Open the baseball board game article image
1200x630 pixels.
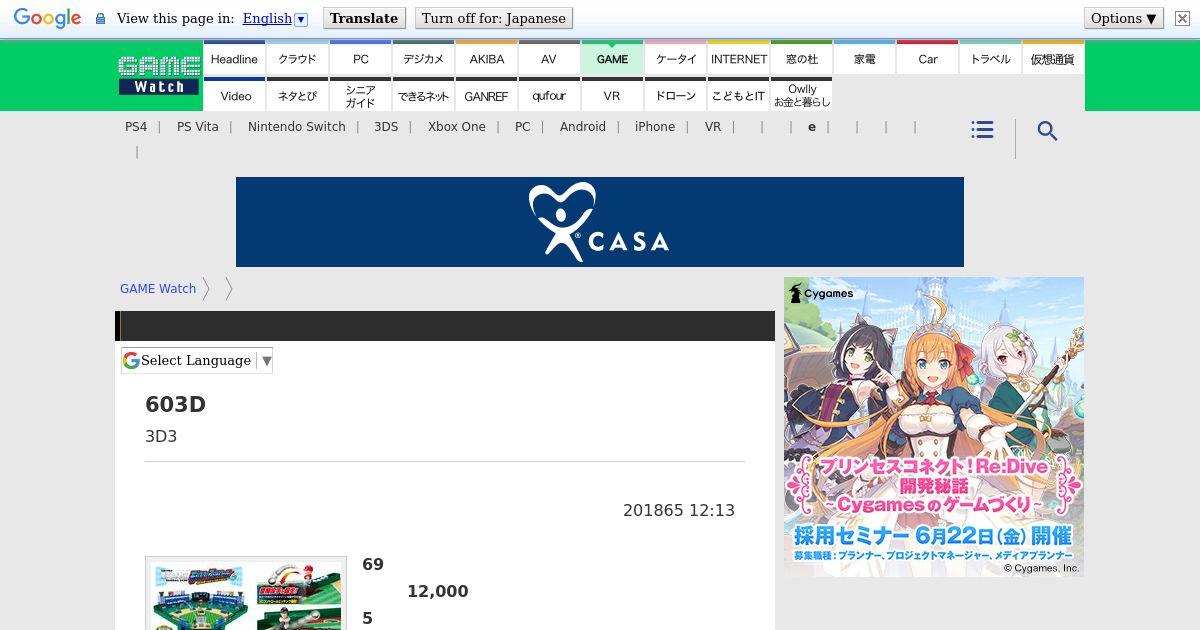click(x=246, y=593)
